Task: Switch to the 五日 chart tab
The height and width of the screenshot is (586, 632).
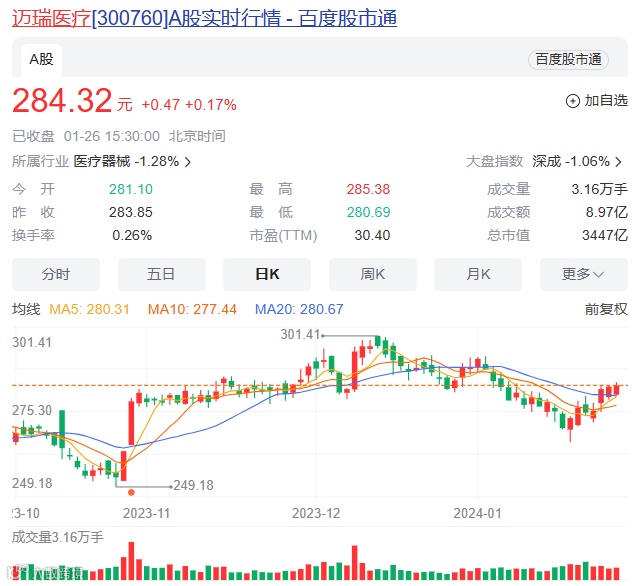Action: click(162, 274)
